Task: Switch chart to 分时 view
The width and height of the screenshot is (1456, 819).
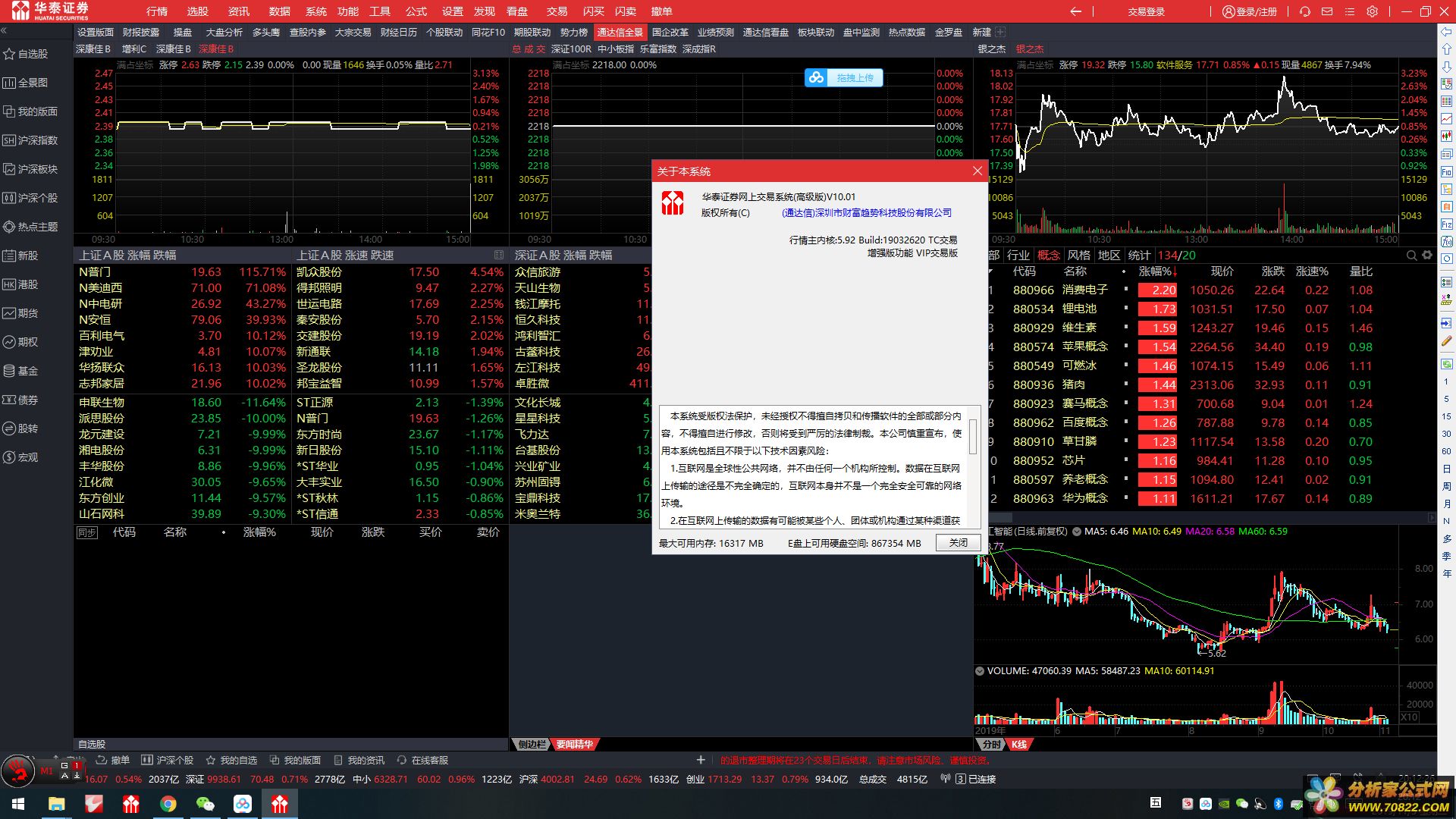Action: tap(991, 745)
